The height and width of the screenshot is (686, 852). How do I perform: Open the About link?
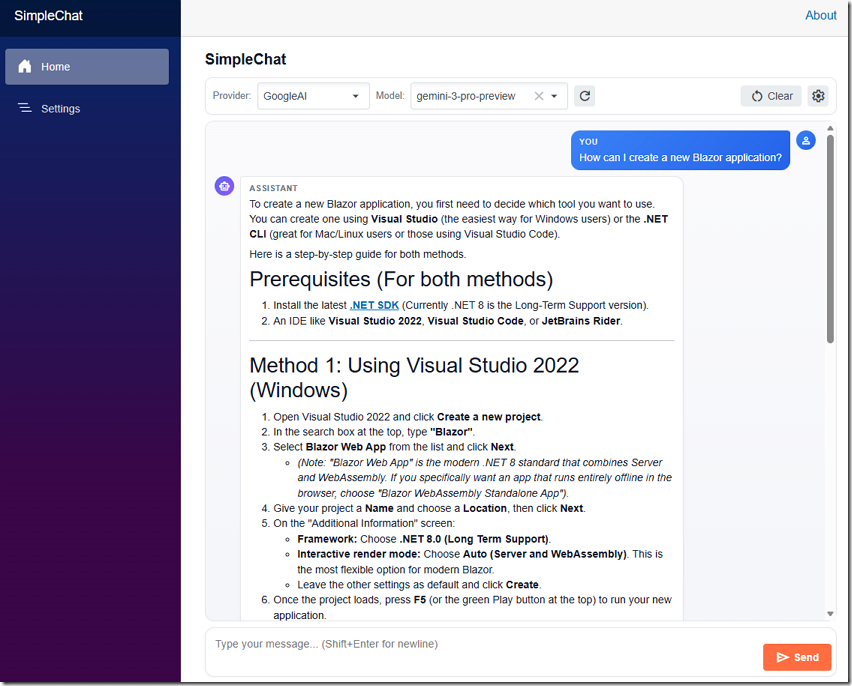pyautogui.click(x=820, y=15)
